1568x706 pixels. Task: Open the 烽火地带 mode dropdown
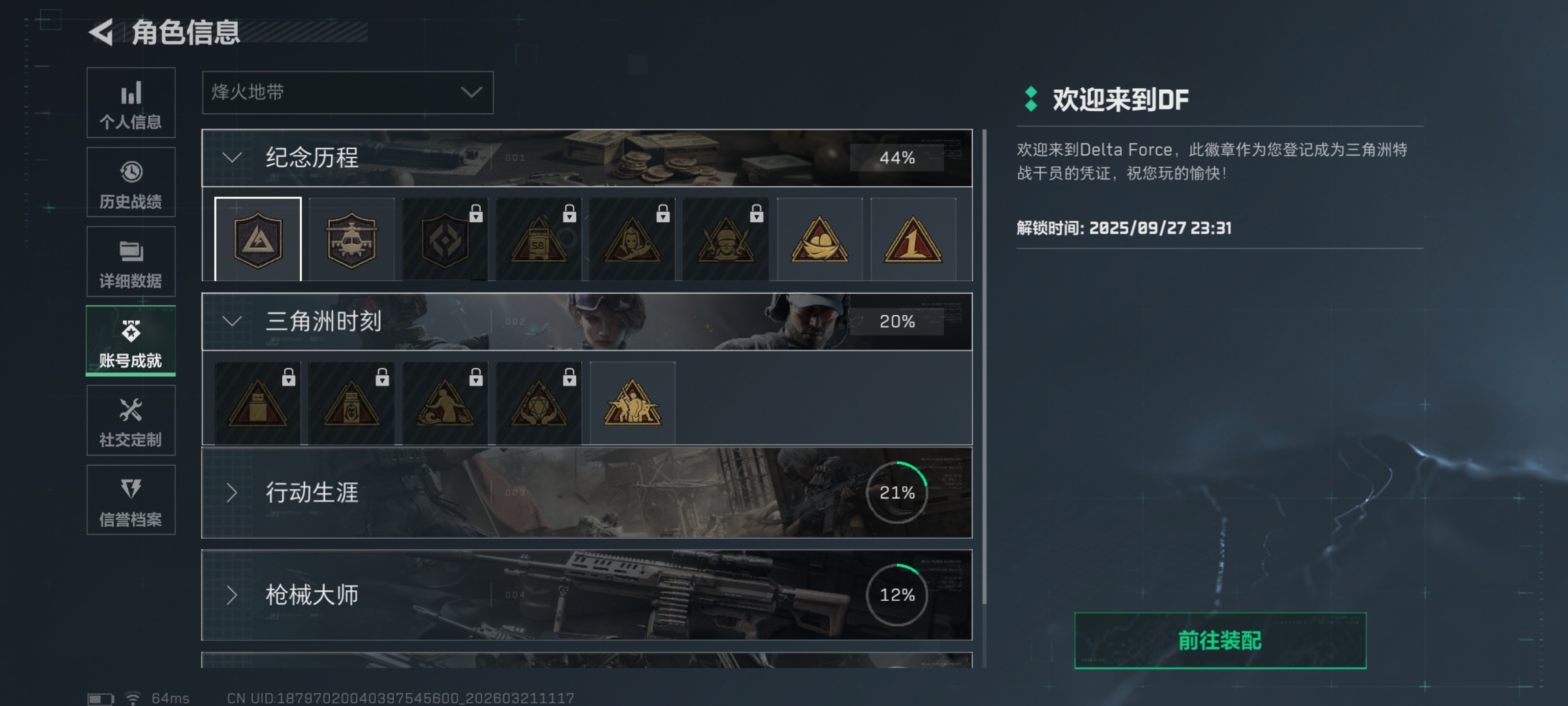pos(347,93)
